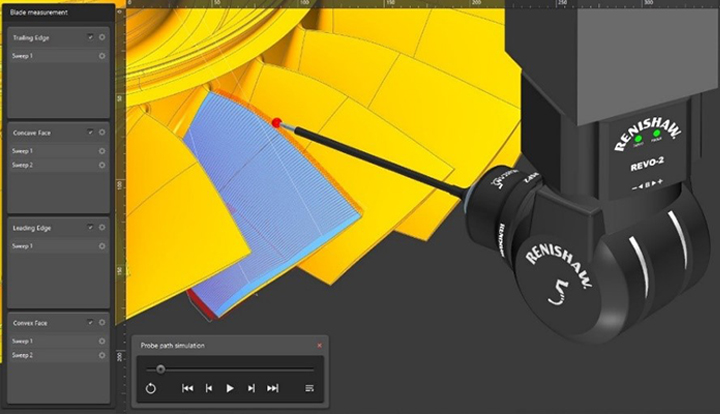This screenshot has height=414, width=720.
Task: Select Sweep 1 under Concave Face
Action: pos(58,151)
